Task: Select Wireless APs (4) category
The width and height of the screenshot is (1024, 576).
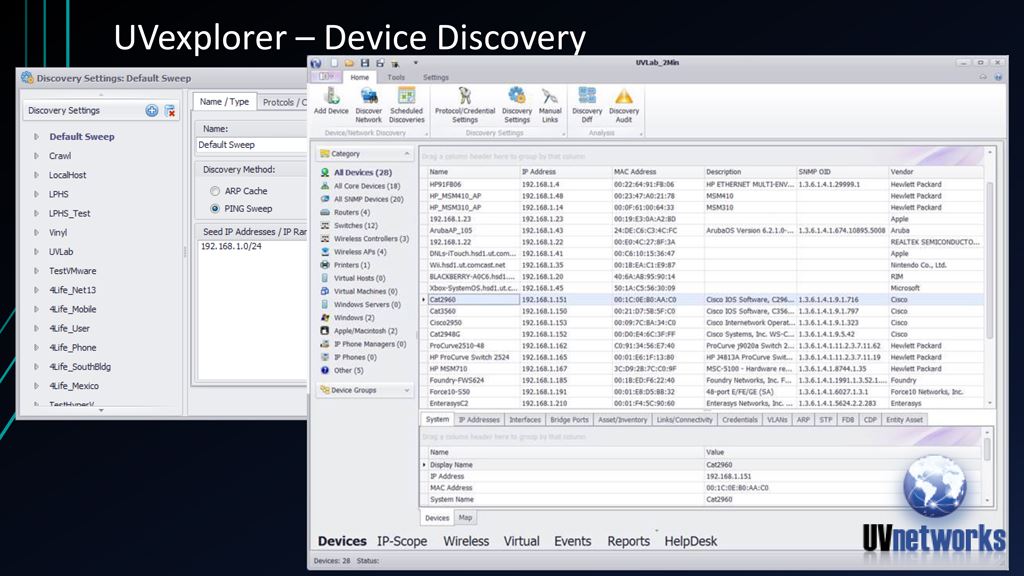Action: (x=359, y=251)
